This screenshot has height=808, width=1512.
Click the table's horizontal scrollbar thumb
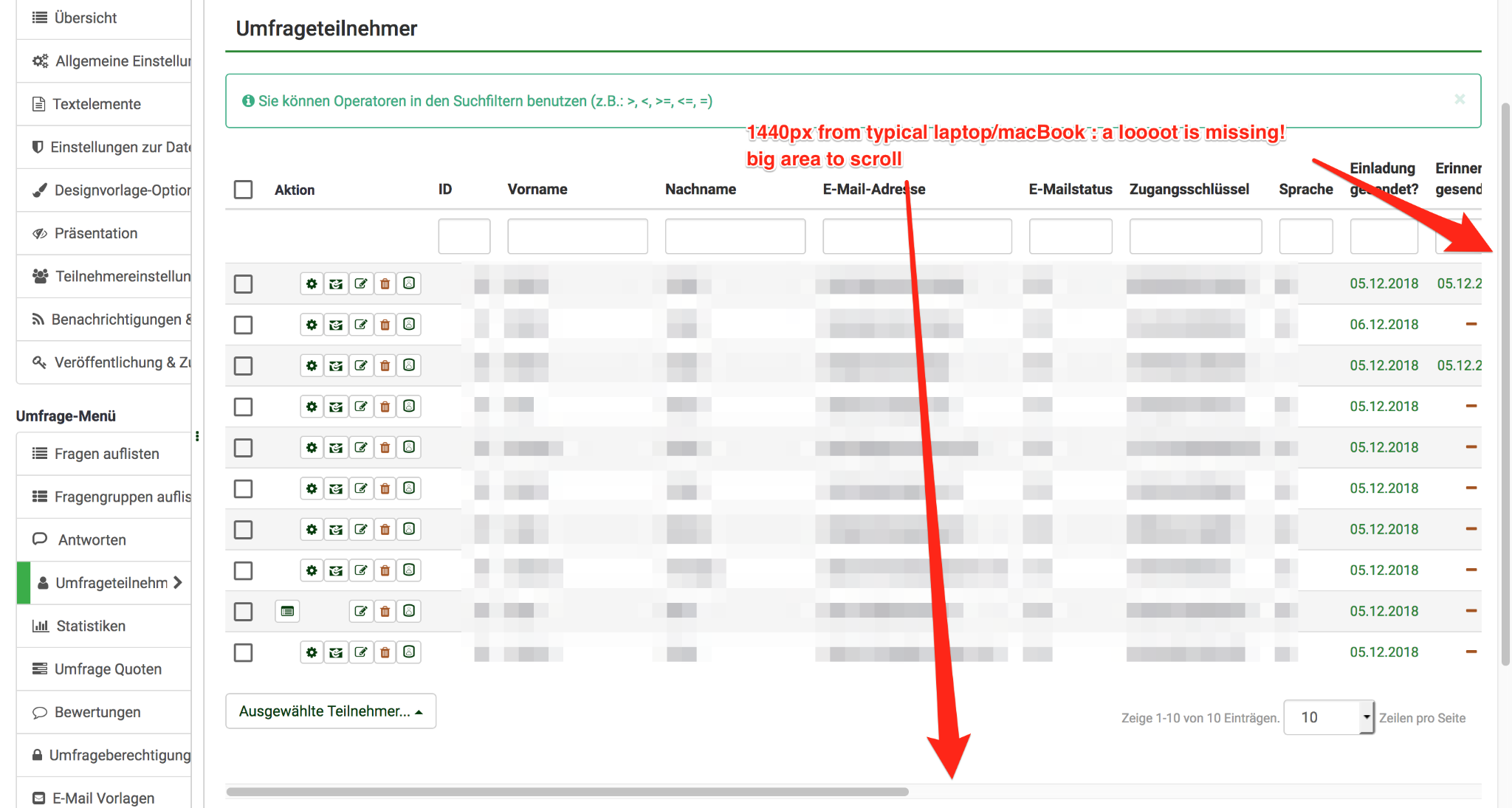567,792
